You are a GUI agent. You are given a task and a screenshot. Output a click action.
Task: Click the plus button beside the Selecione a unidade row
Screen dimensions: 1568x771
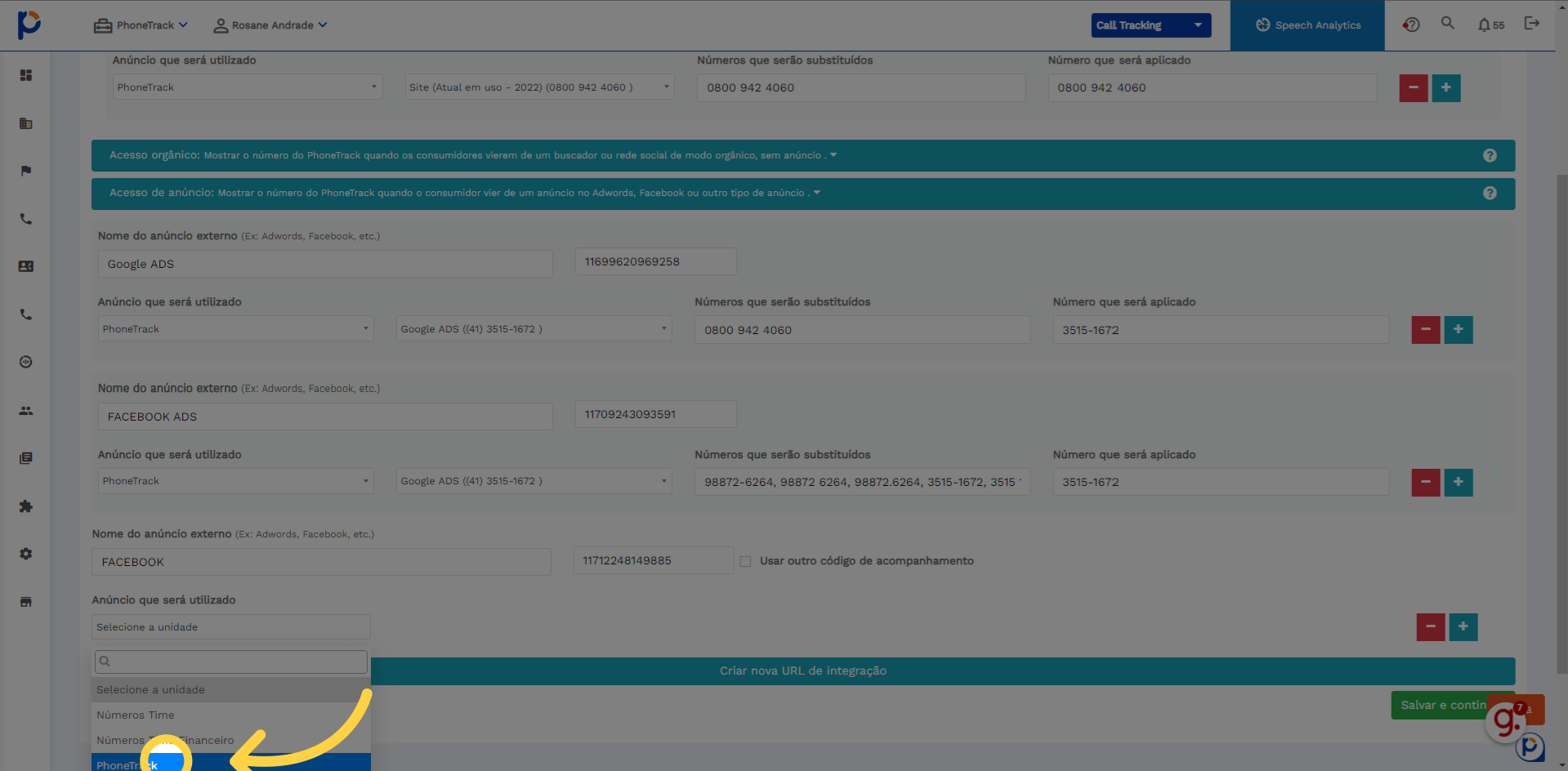click(x=1463, y=626)
